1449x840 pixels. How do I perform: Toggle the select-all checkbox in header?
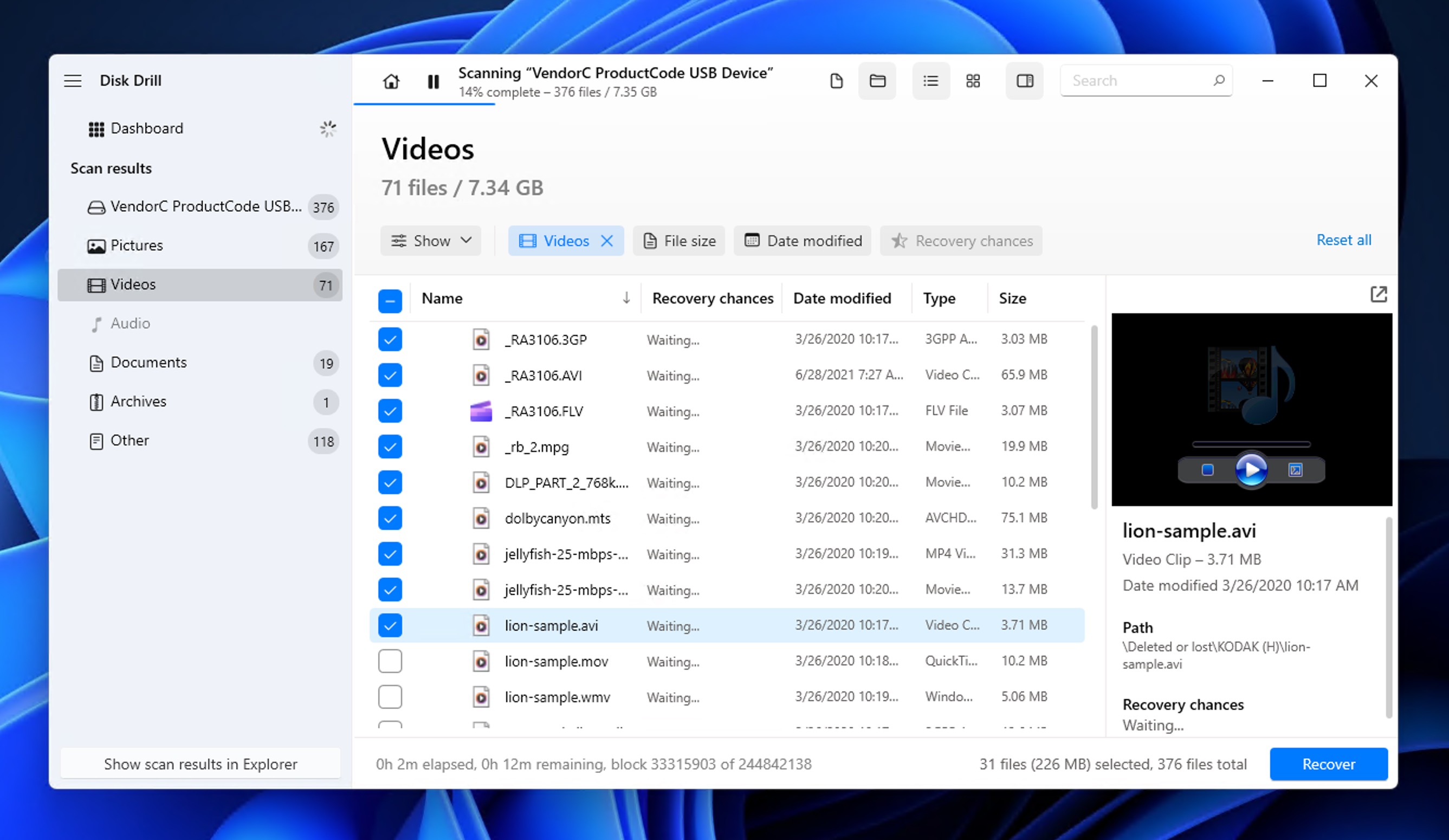pyautogui.click(x=390, y=301)
